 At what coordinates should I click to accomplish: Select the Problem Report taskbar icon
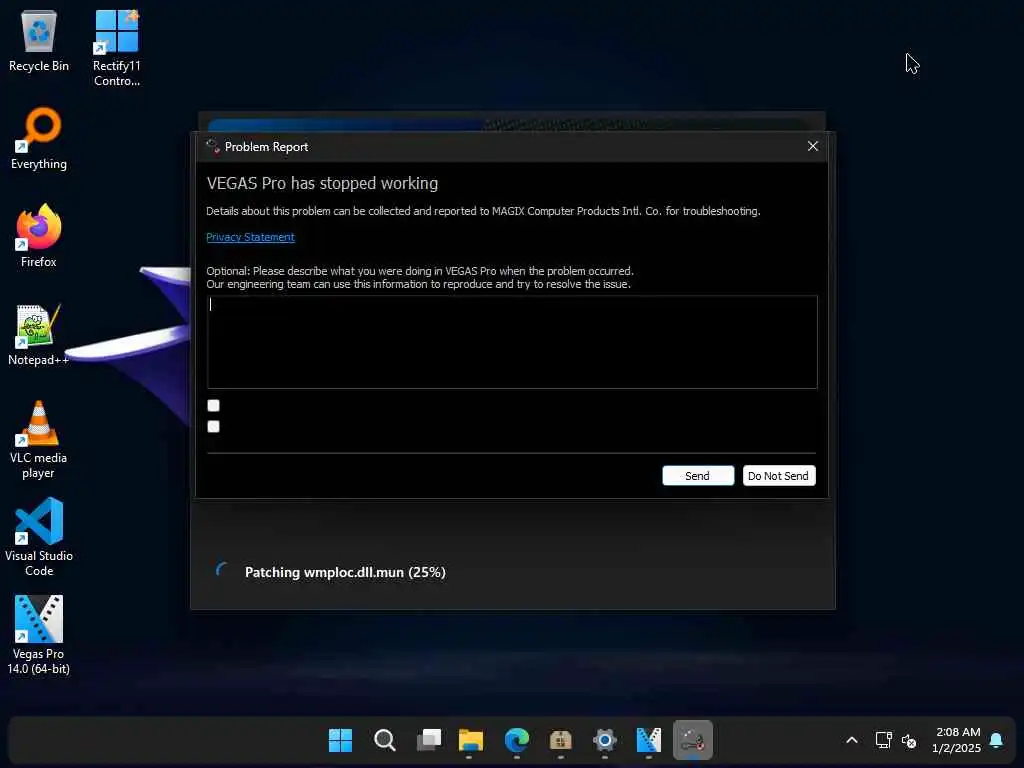[x=692, y=740]
